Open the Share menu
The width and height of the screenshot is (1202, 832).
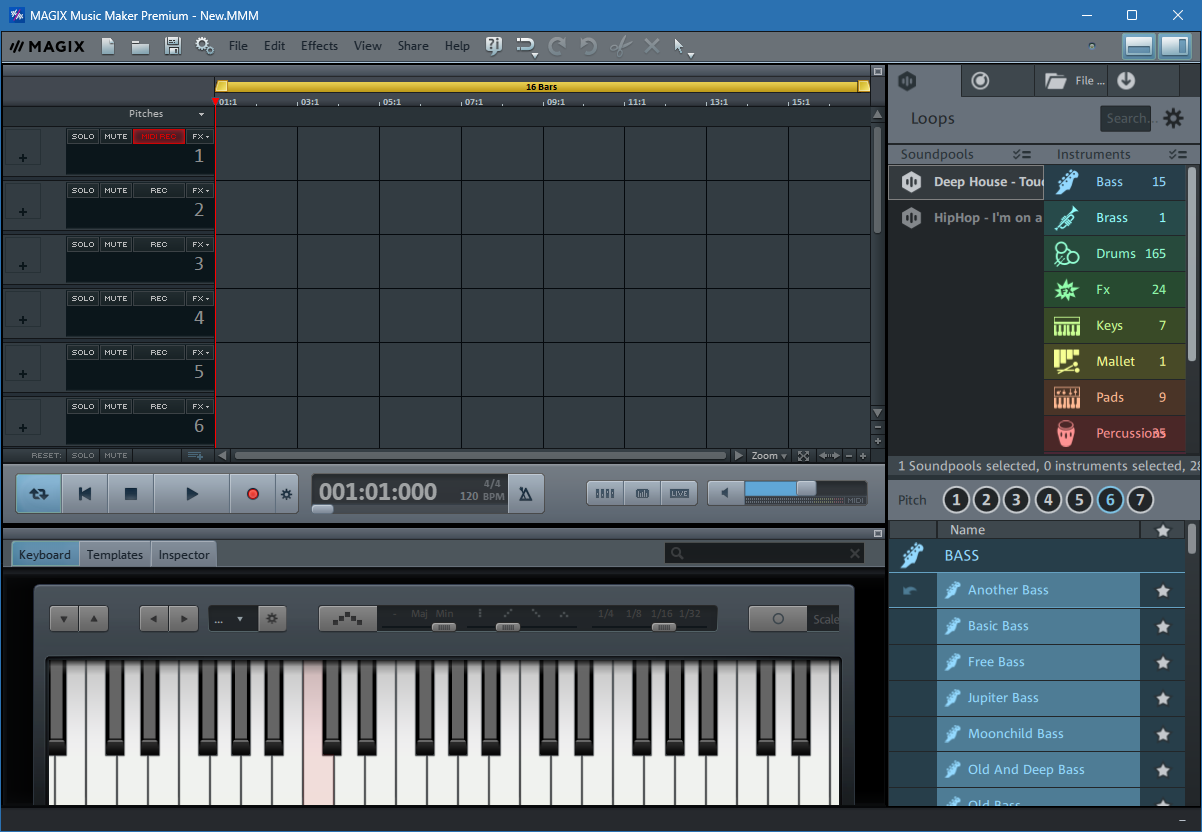413,46
